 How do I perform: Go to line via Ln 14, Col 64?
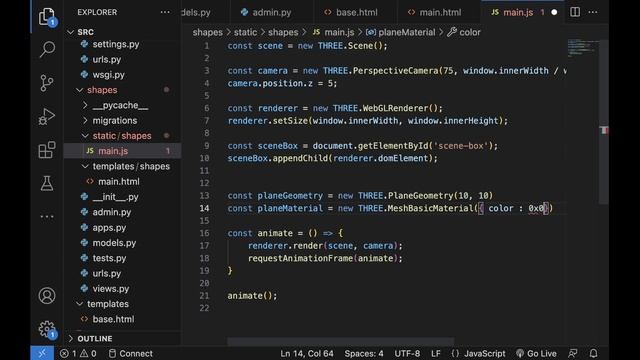(307, 353)
